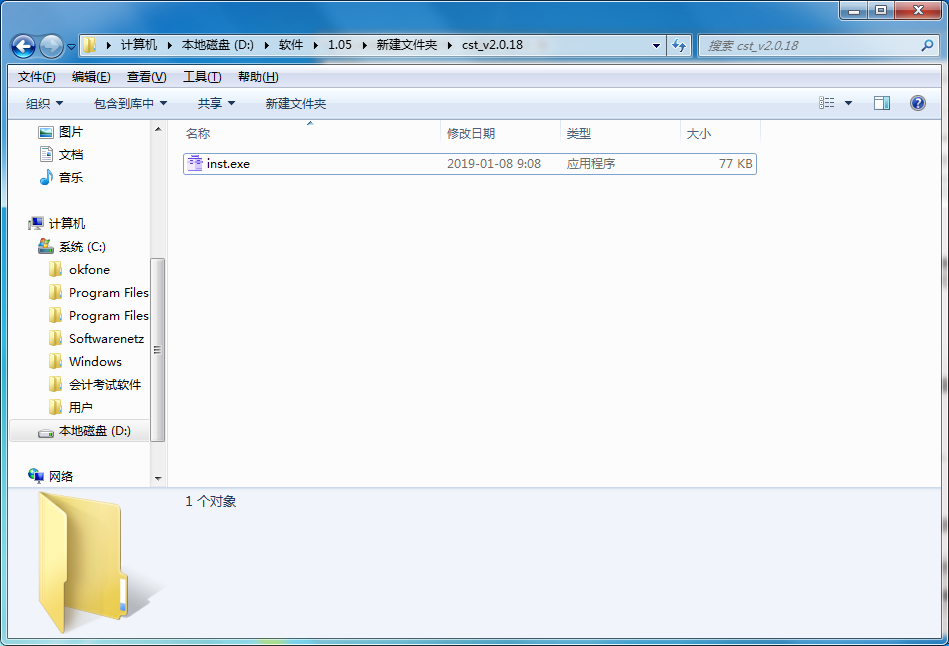Select the 会计考试软件 folder
Image resolution: width=949 pixels, height=646 pixels.
[x=105, y=385]
